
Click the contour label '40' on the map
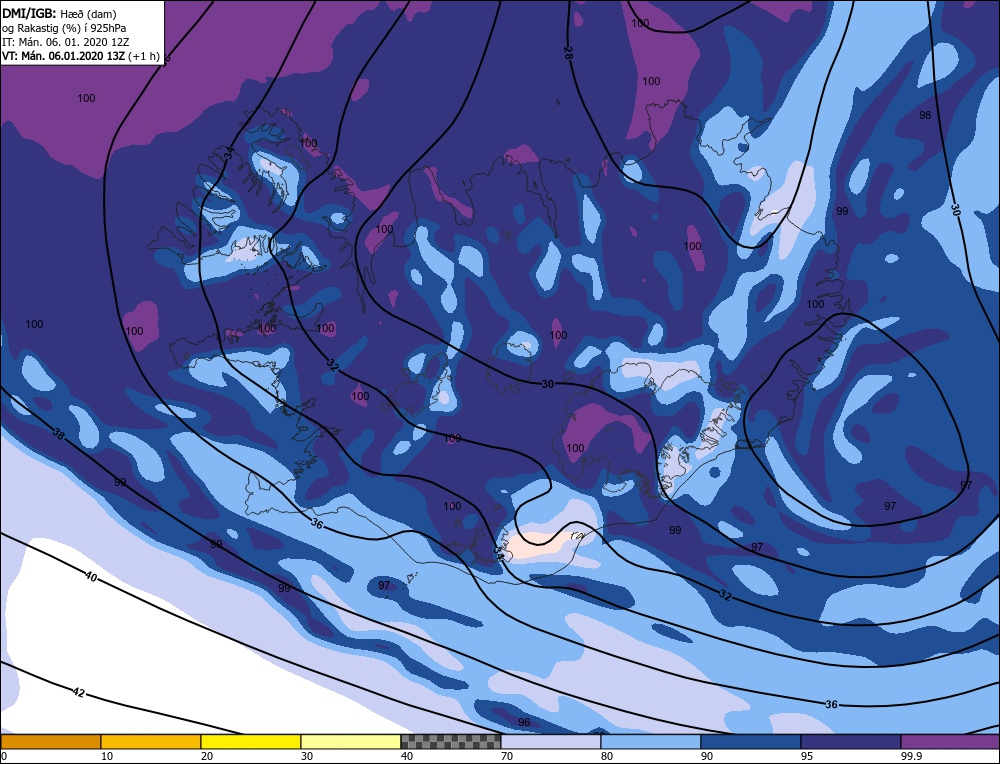pyautogui.click(x=91, y=577)
